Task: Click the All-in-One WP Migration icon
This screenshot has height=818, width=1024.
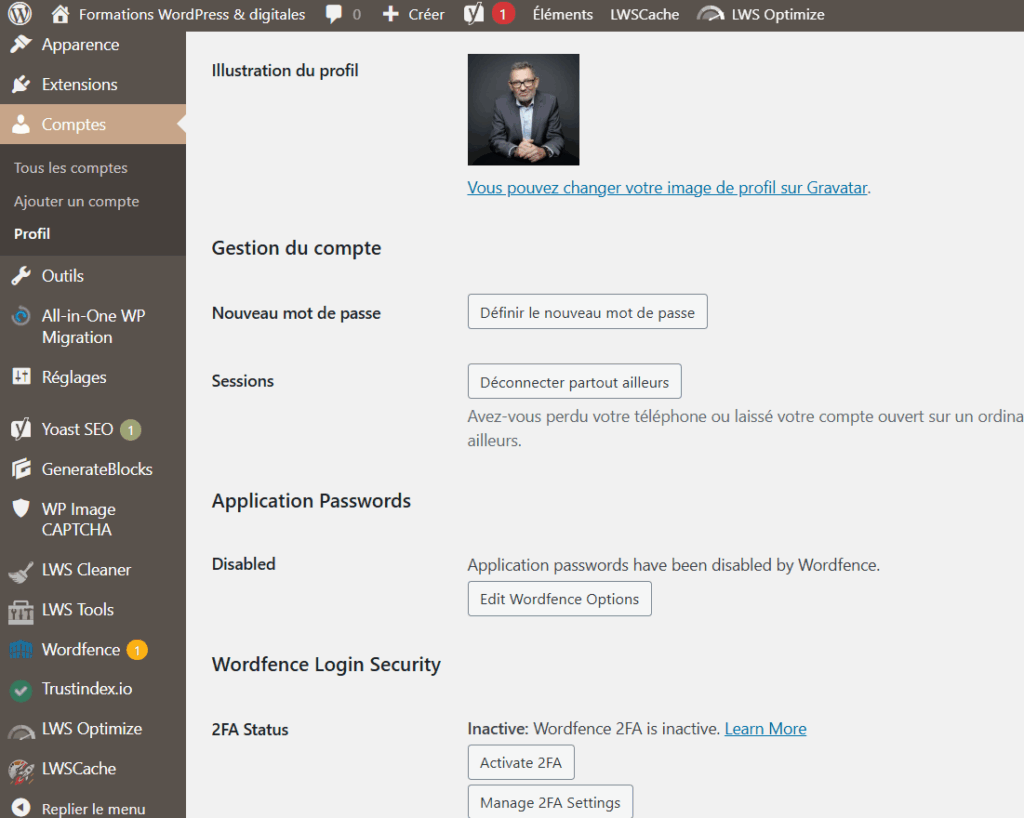Action: 21,317
